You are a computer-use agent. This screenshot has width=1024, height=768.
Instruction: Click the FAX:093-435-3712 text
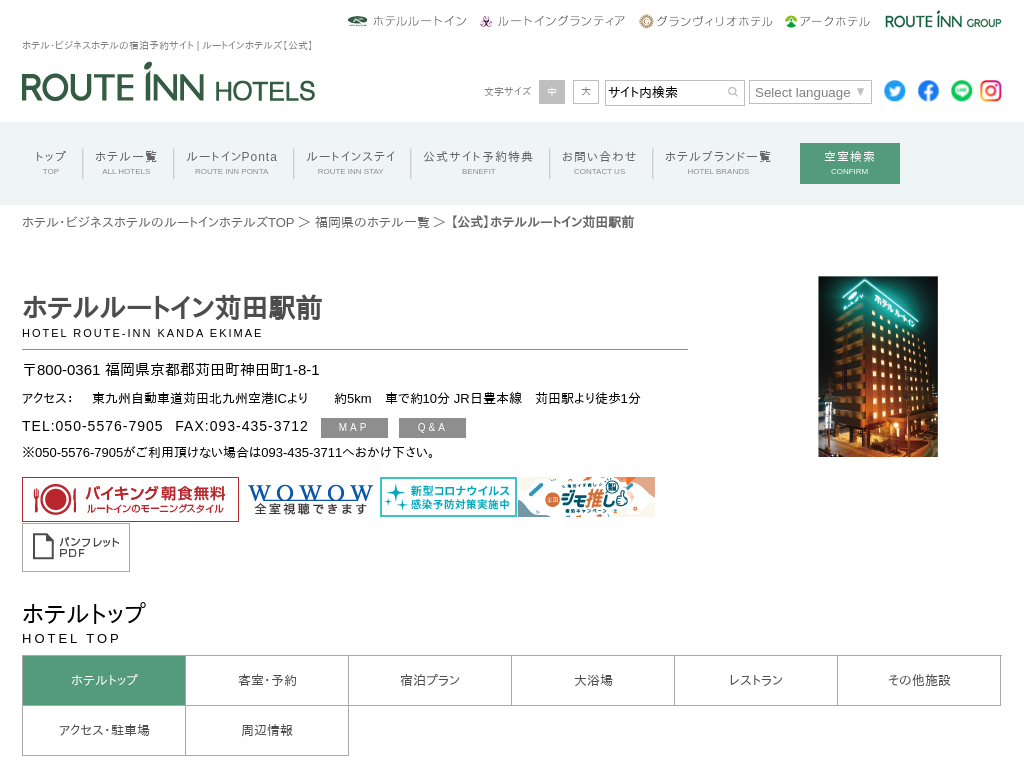[x=242, y=426]
